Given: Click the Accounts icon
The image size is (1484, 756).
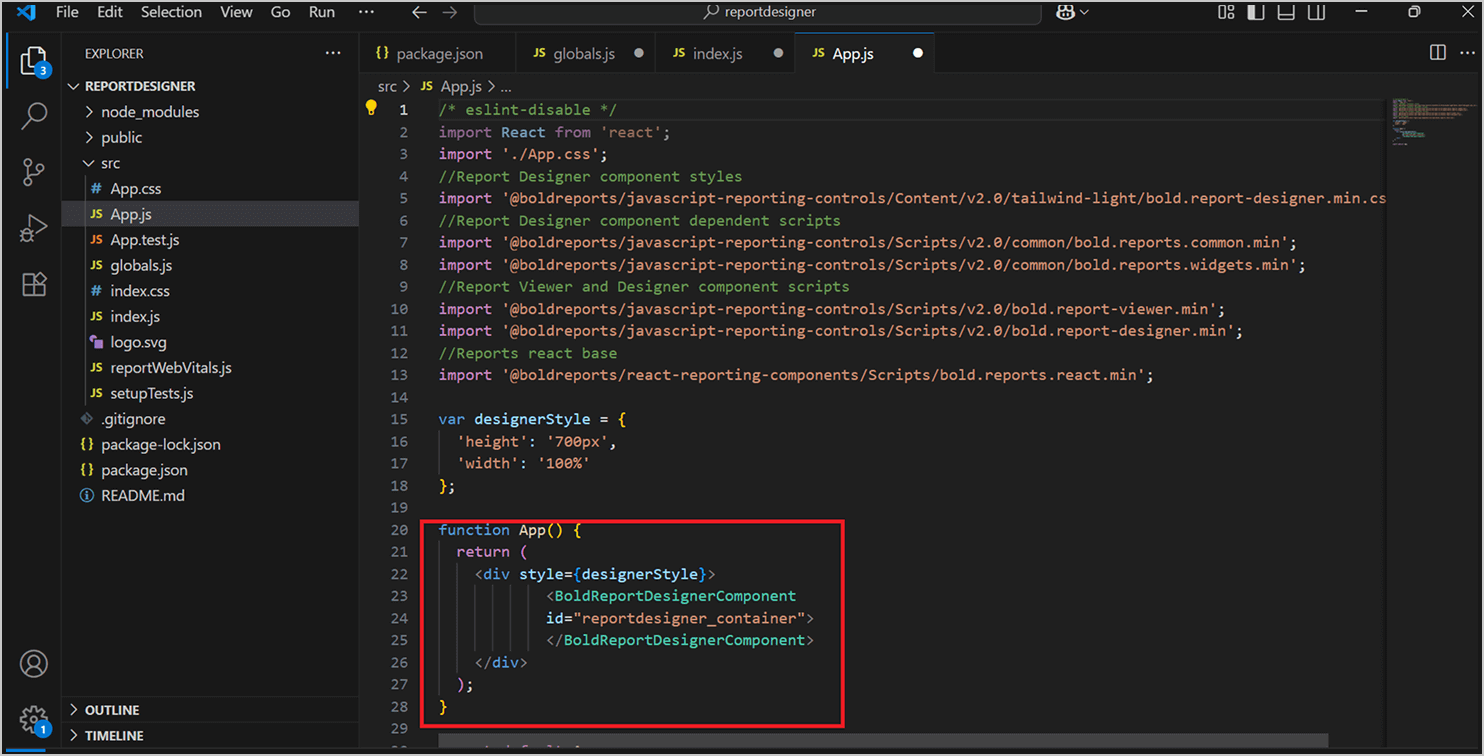Looking at the screenshot, I should (x=34, y=663).
